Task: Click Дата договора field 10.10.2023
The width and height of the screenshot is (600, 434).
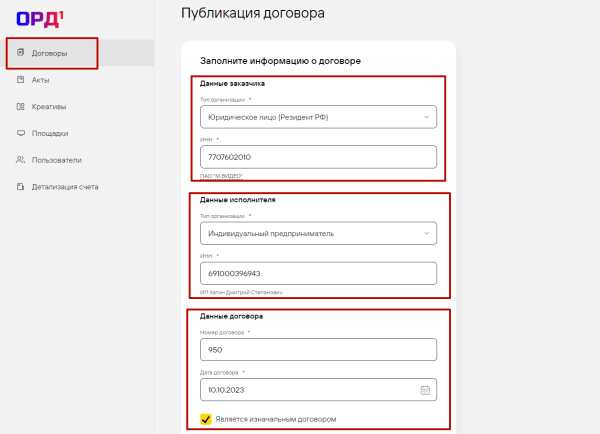Action: point(318,390)
